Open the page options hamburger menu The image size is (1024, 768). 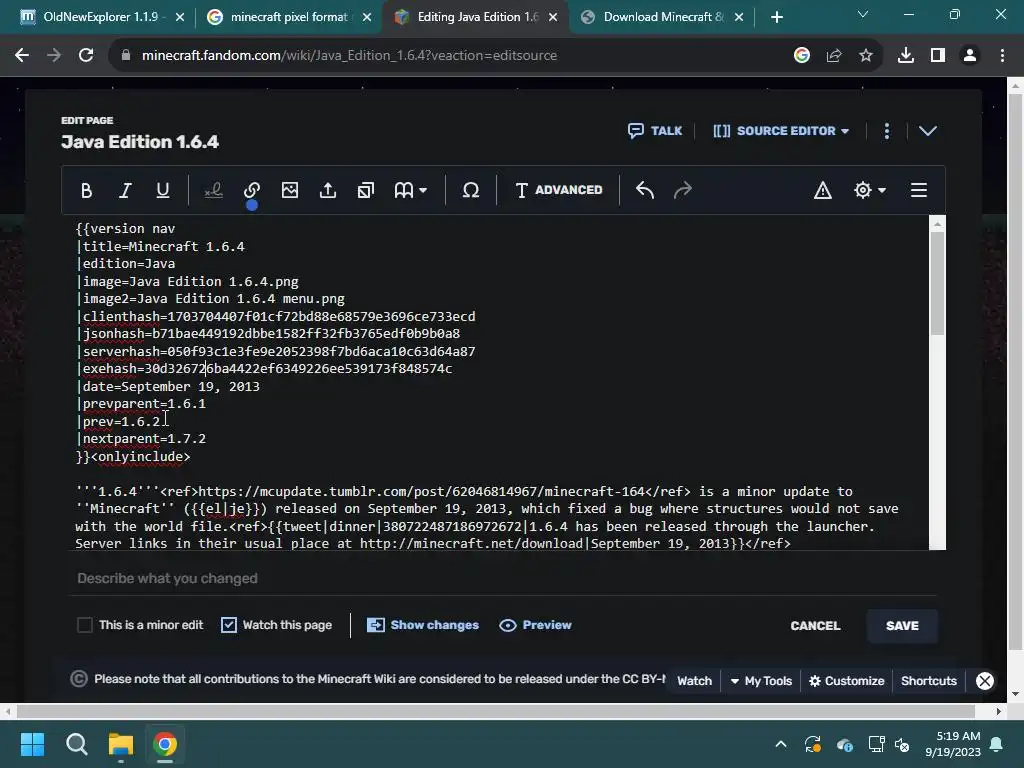point(919,190)
